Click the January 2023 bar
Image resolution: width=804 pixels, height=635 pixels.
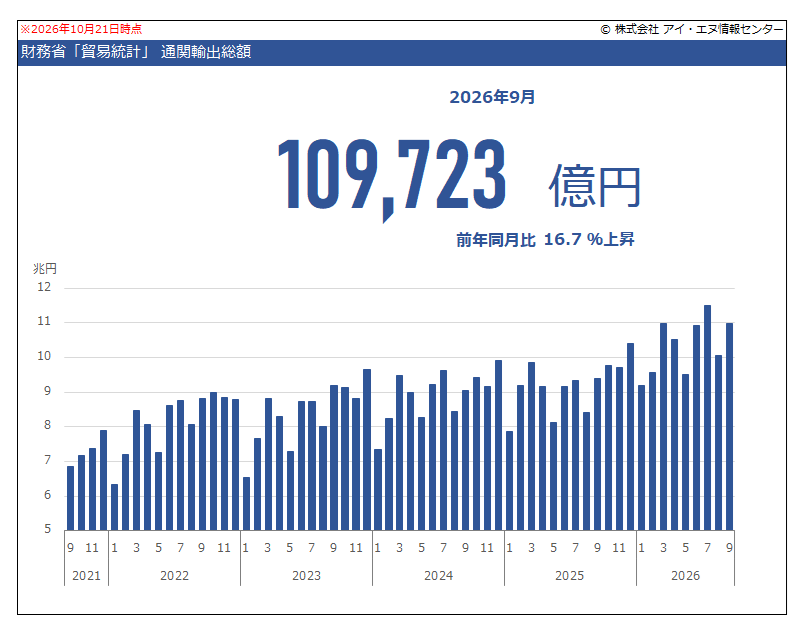pos(246,504)
